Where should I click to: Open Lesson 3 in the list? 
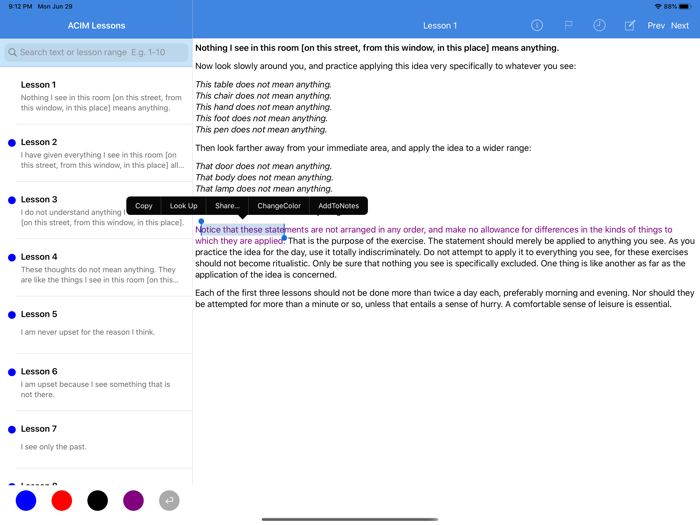click(x=96, y=210)
